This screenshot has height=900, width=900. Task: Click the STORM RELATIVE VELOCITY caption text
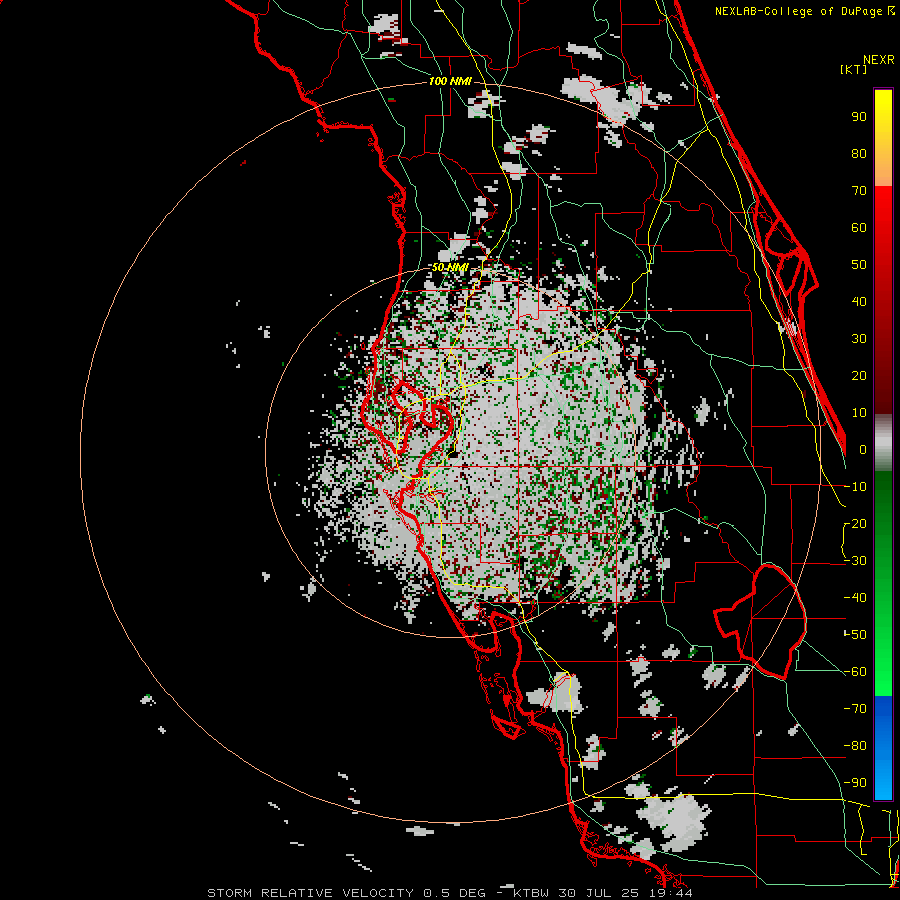(311, 893)
